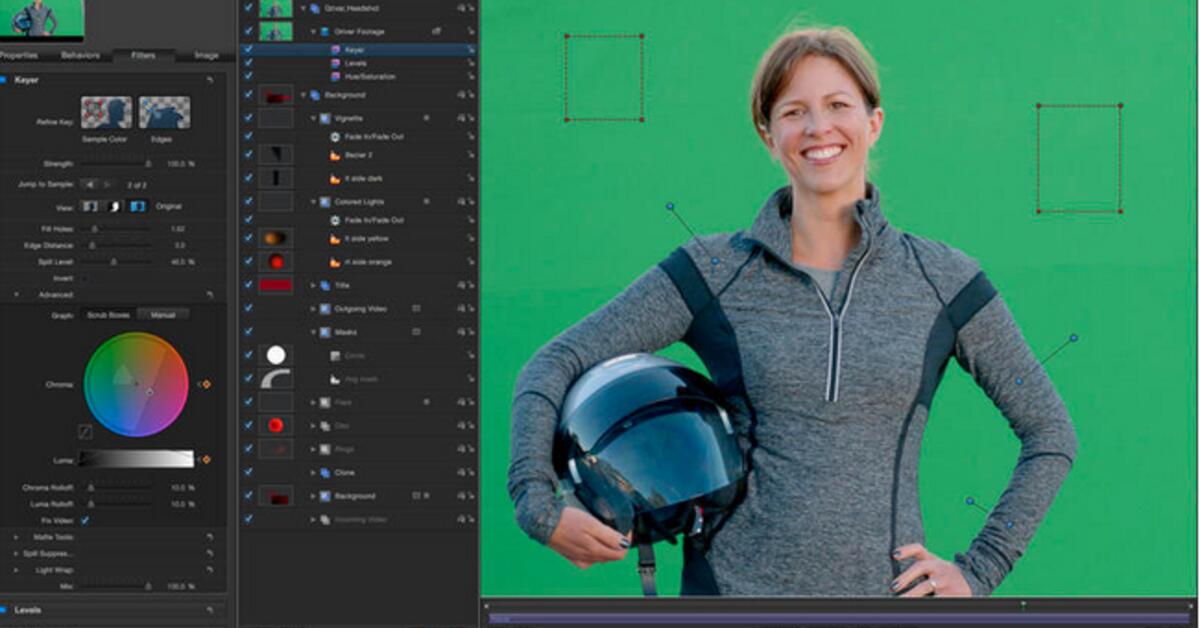Disable the Keyer filter layer checkbox
The image size is (1200, 628).
point(248,49)
